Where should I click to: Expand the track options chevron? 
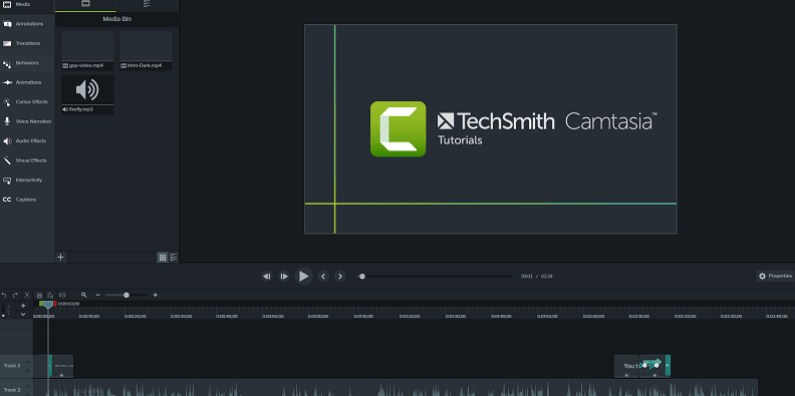click(x=23, y=314)
